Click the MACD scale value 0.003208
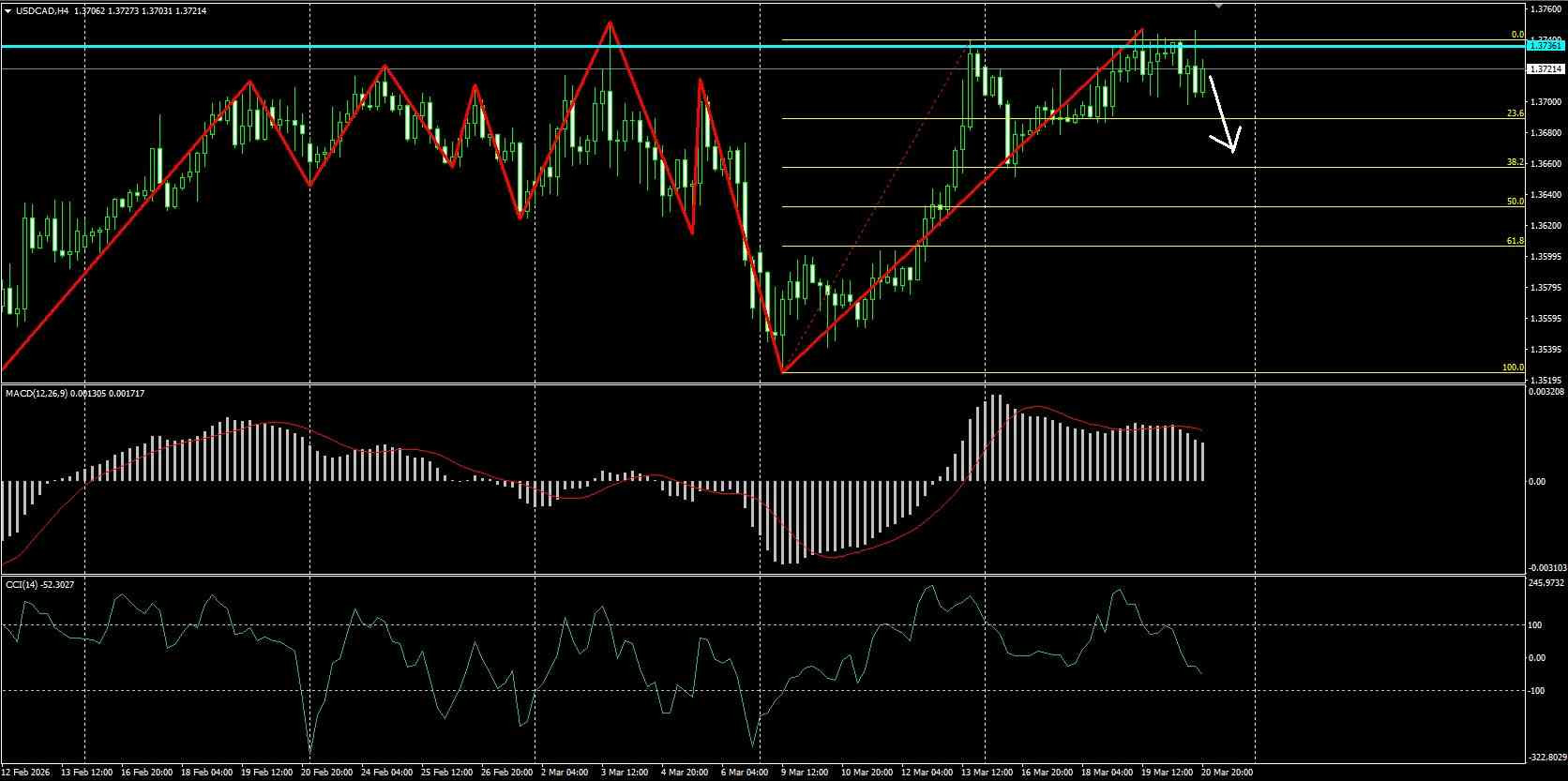This screenshot has height=781, width=1568. 1546,391
